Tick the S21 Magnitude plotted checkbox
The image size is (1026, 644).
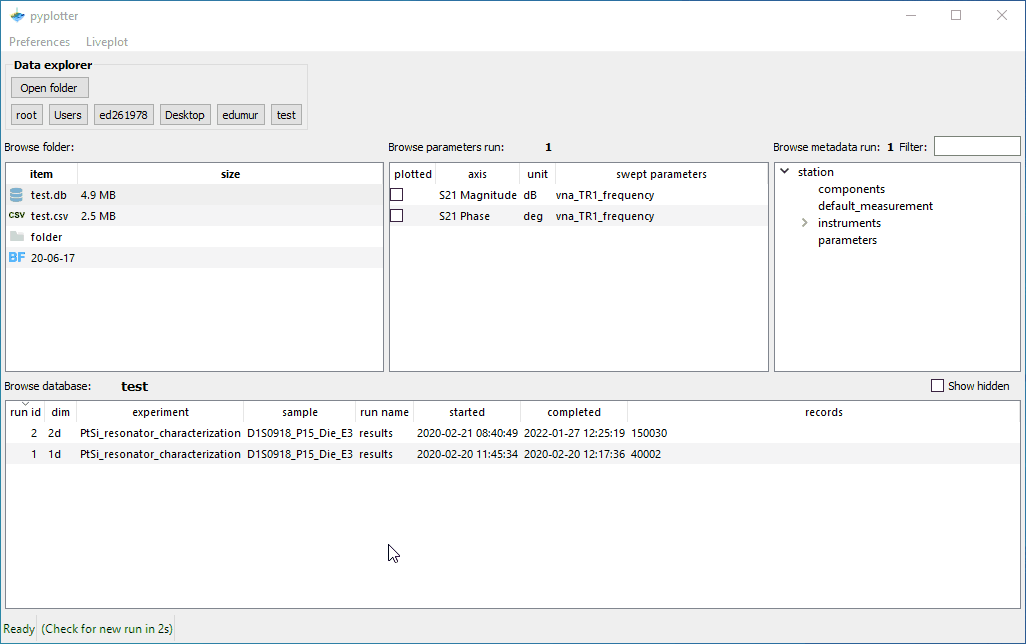397,195
